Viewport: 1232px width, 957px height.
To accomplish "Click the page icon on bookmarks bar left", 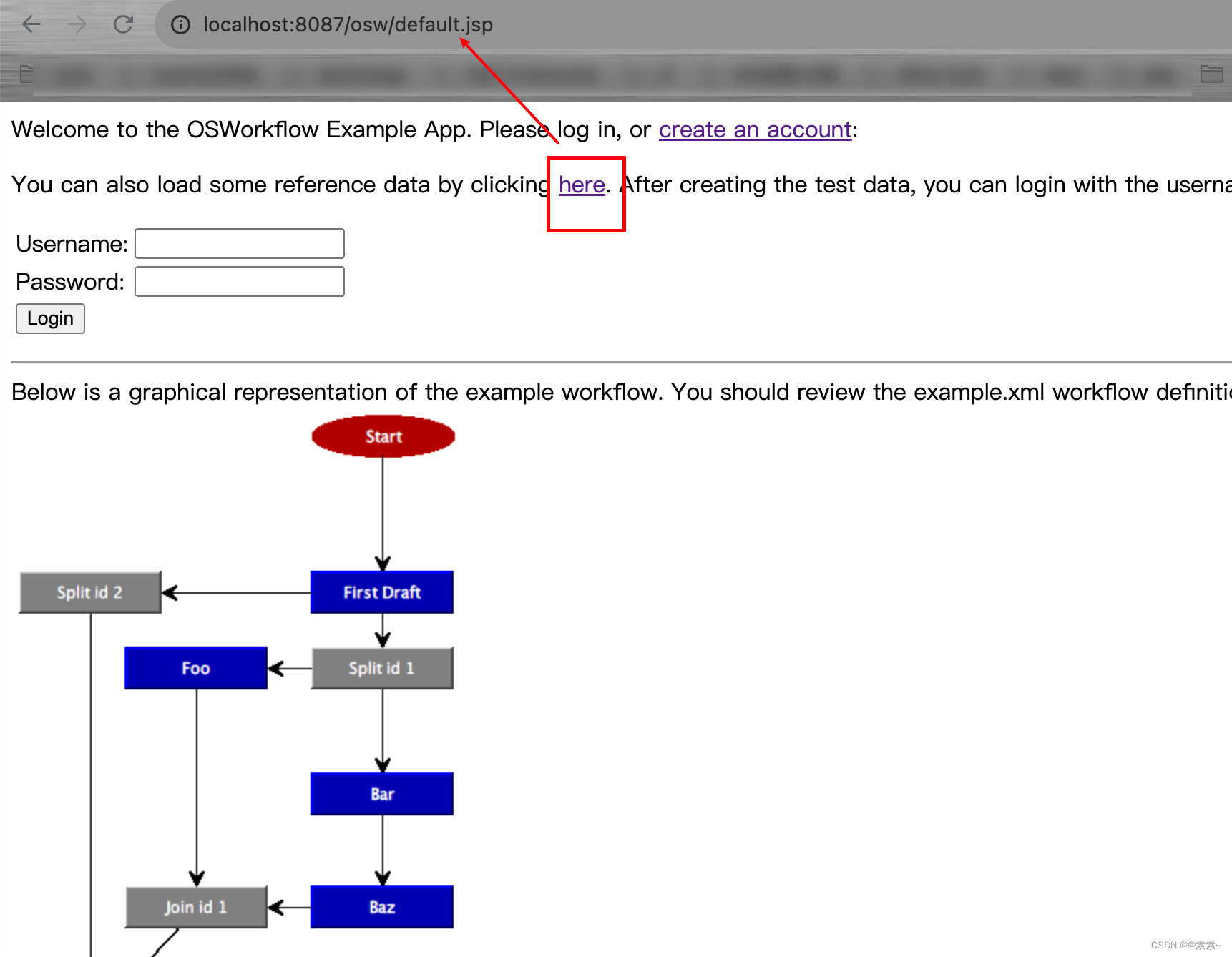I will coord(26,74).
